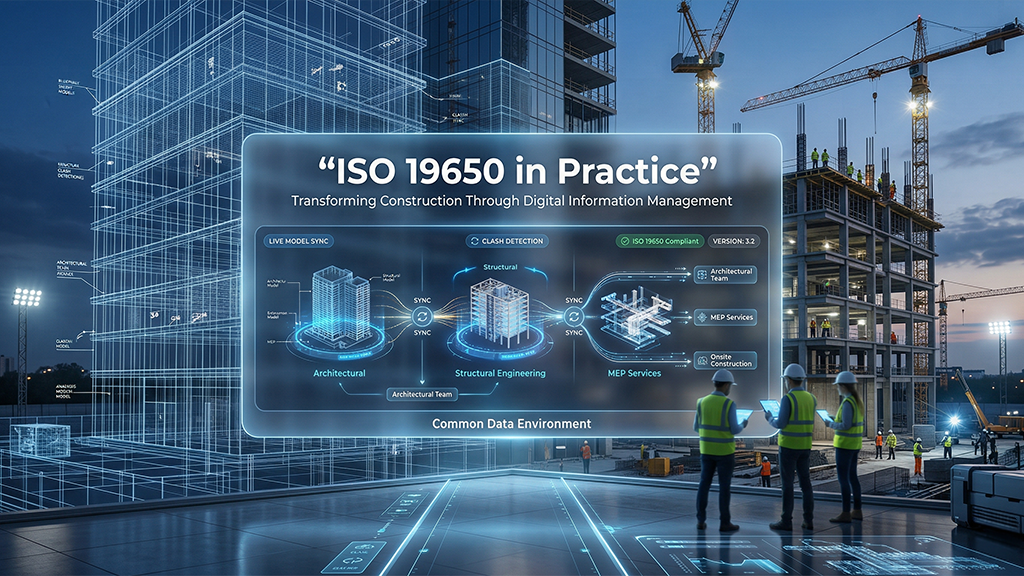Open the VERSION: 3.2 dropdown
Screen dimensions: 1024x576
tap(735, 241)
